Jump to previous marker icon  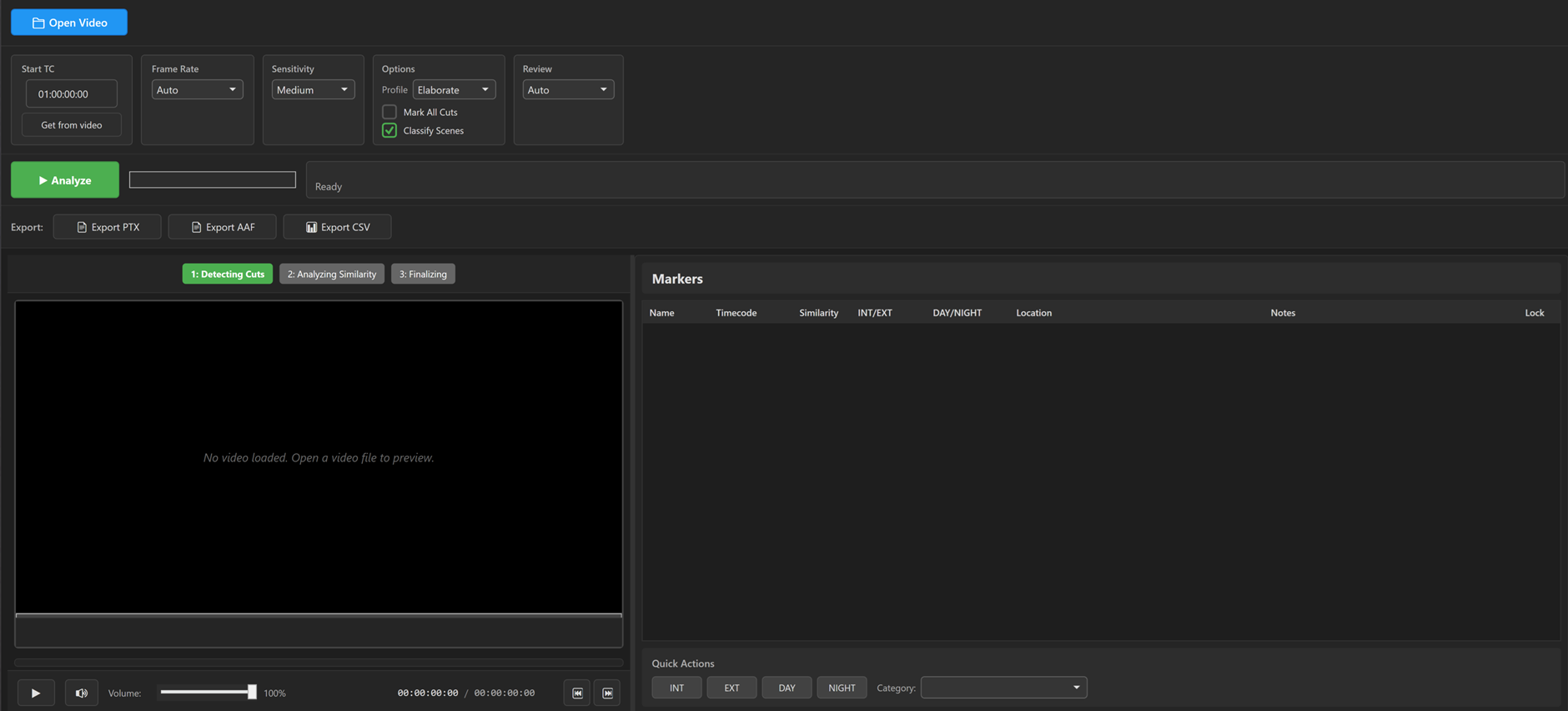pyautogui.click(x=577, y=693)
